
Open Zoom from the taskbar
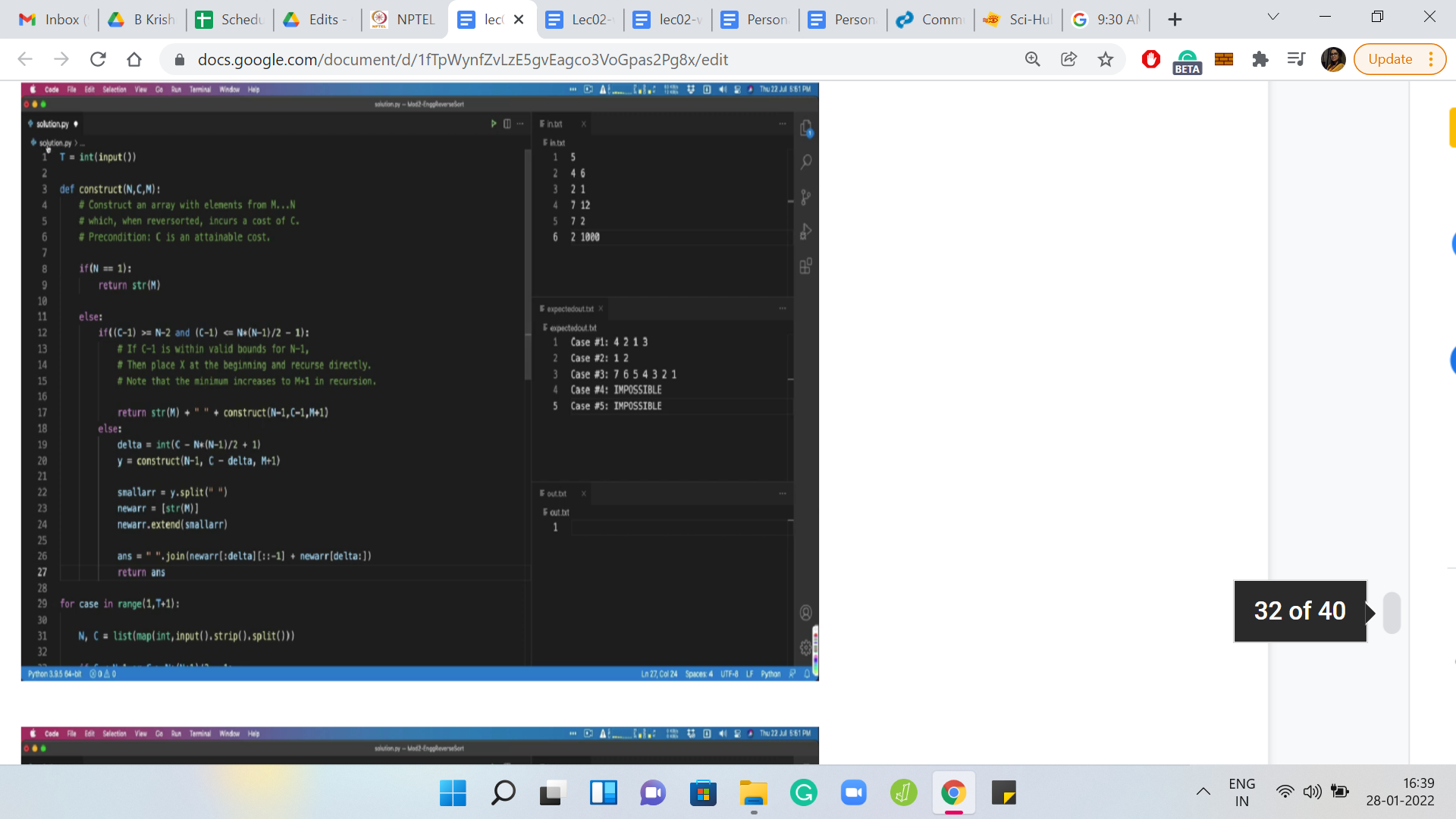tap(853, 793)
